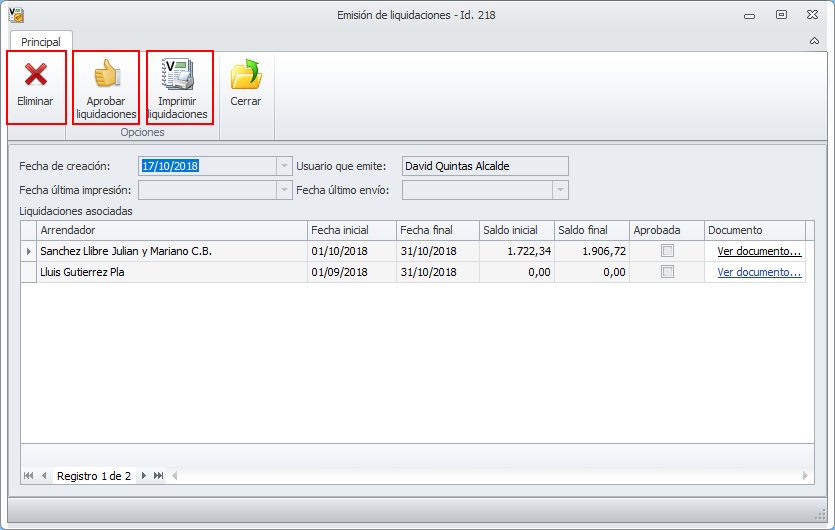The image size is (835, 530).
Task: Check Aprobada for Lluis Gutierrez Pla
Action: click(x=667, y=272)
